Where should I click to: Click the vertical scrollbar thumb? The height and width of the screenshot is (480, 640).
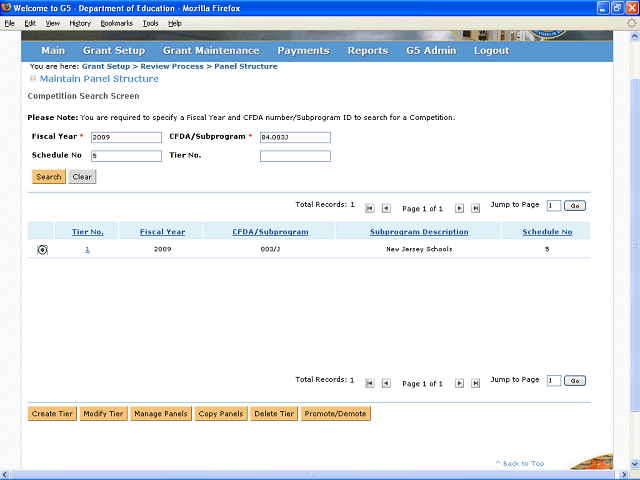coord(634,245)
